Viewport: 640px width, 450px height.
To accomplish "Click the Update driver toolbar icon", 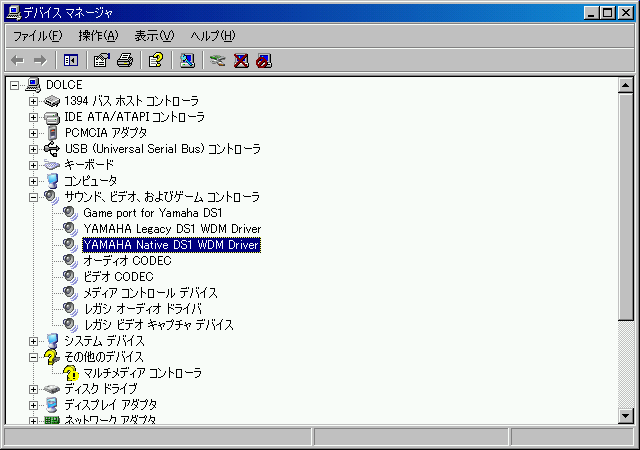I will (x=218, y=61).
